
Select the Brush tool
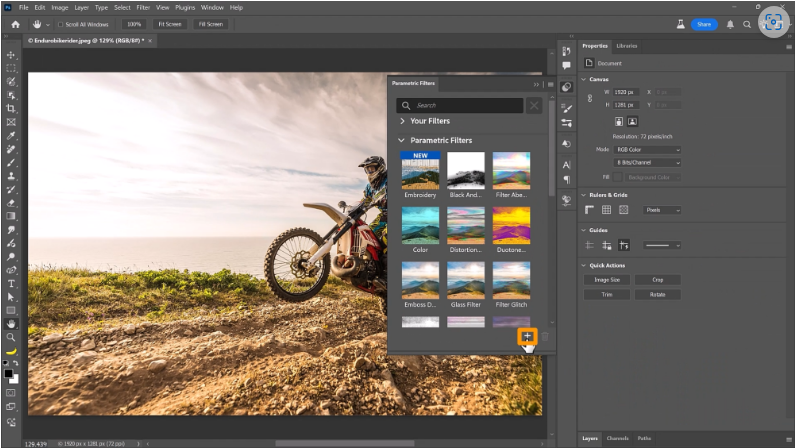11,163
